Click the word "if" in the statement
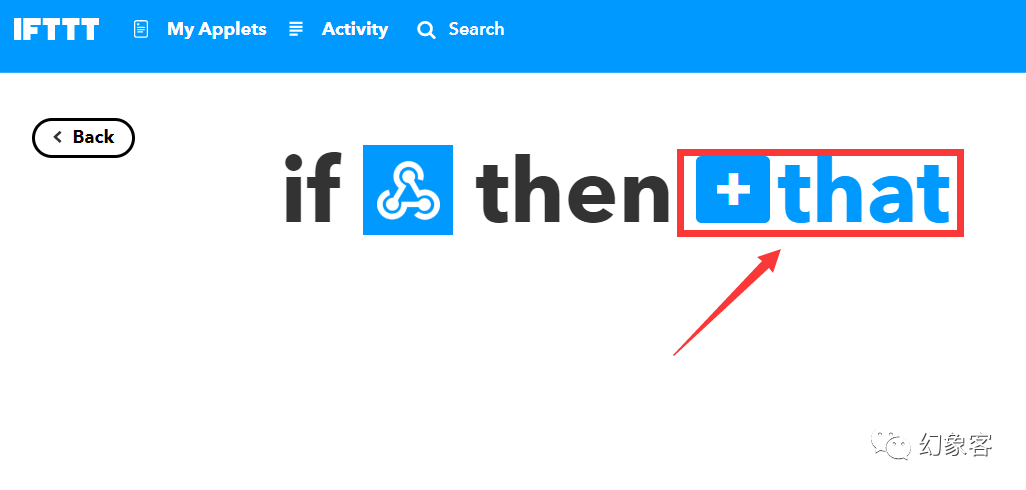 click(312, 189)
